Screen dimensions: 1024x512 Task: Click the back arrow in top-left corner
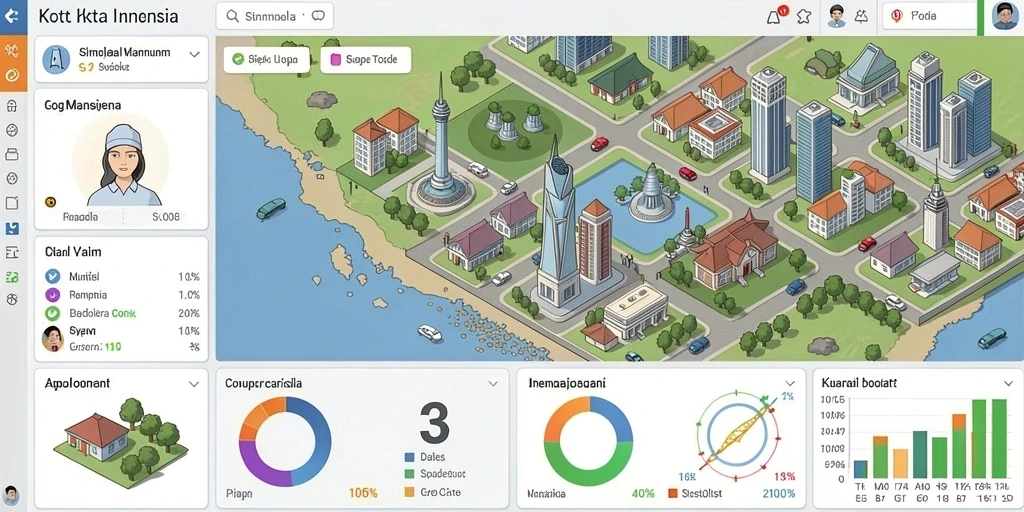12,17
